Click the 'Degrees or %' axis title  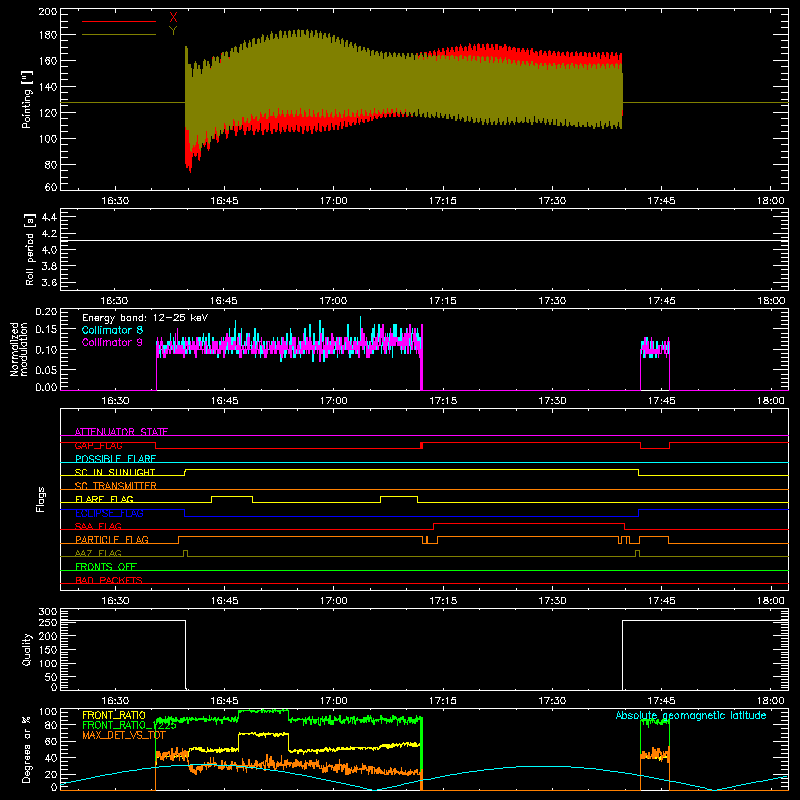click(27, 749)
